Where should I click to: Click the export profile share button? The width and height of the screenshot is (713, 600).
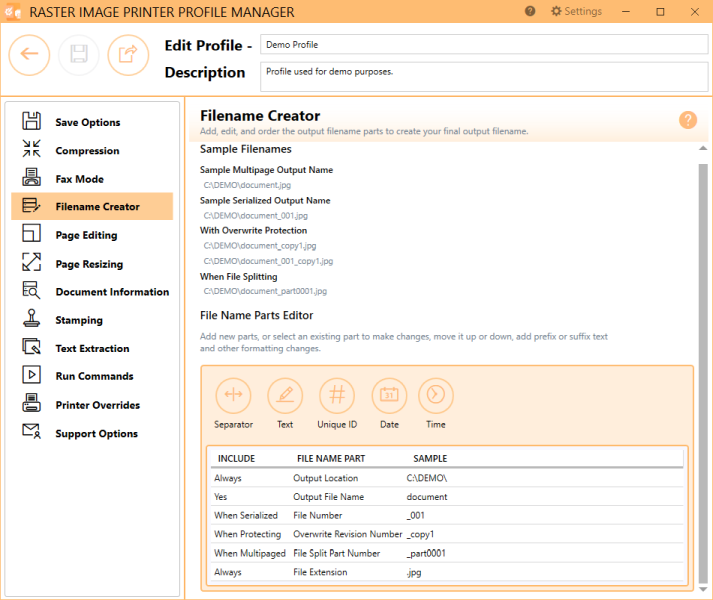pos(128,55)
